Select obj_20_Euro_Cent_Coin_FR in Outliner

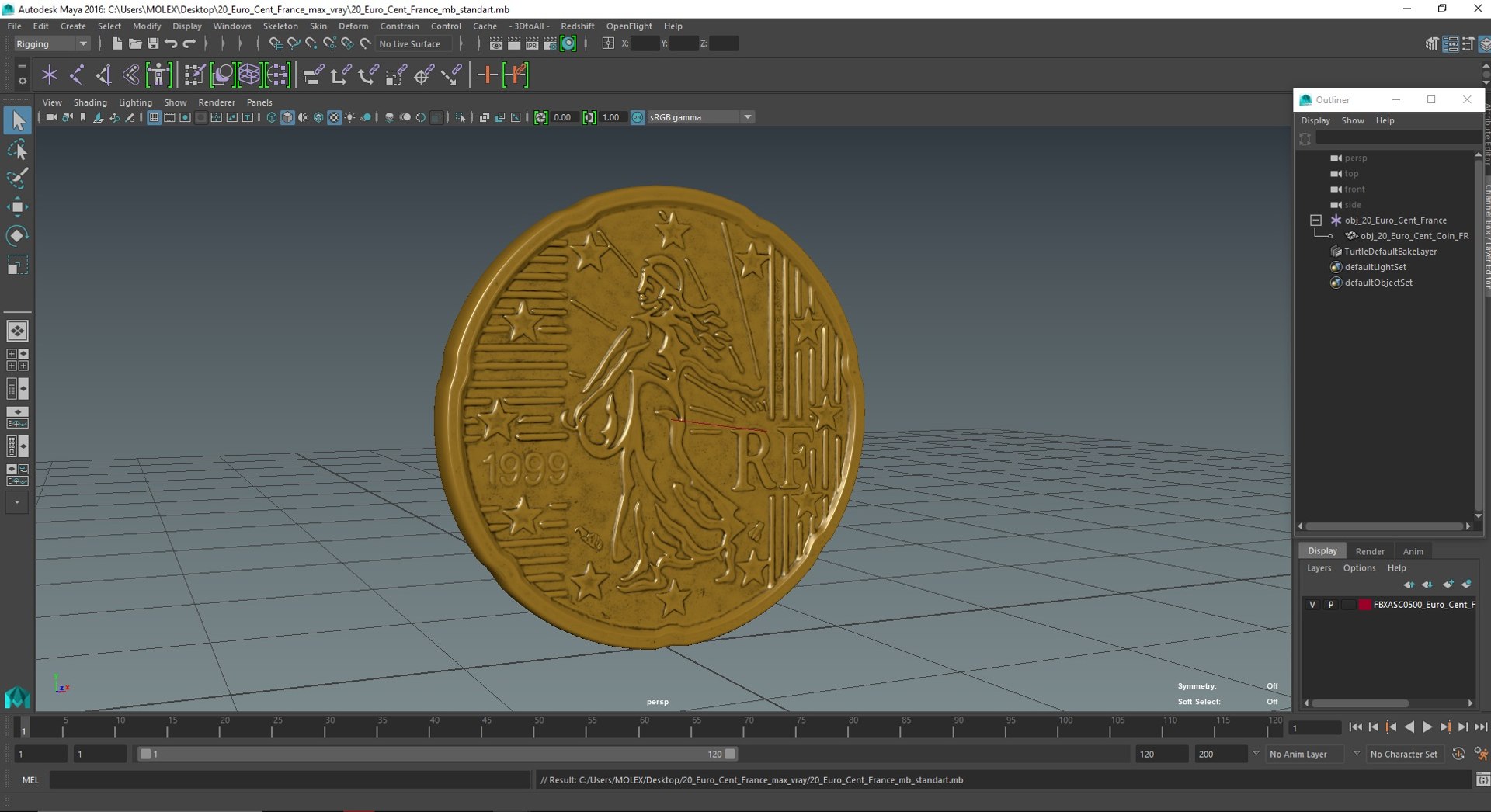pyautogui.click(x=1414, y=236)
